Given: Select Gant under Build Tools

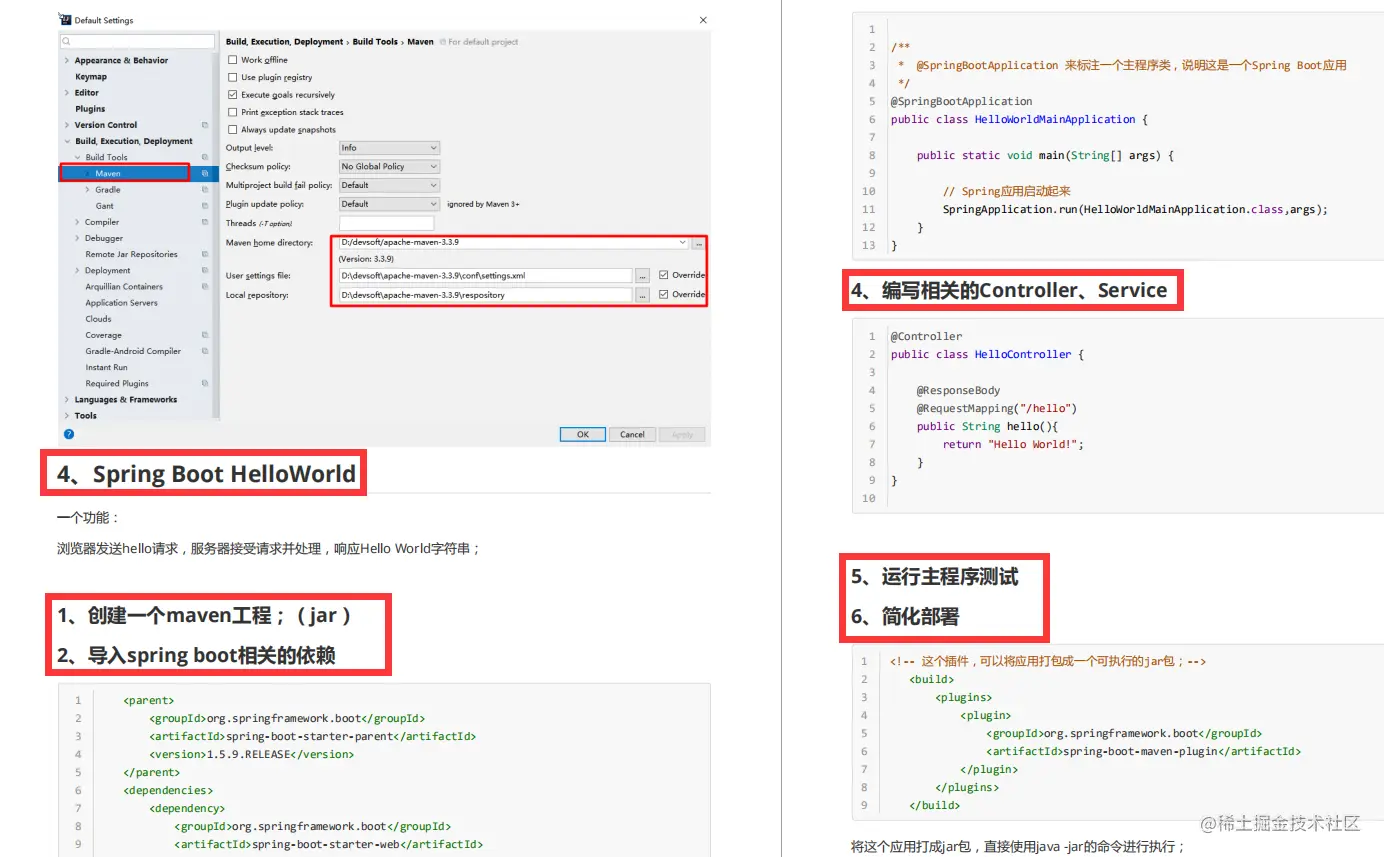Looking at the screenshot, I should click(105, 206).
